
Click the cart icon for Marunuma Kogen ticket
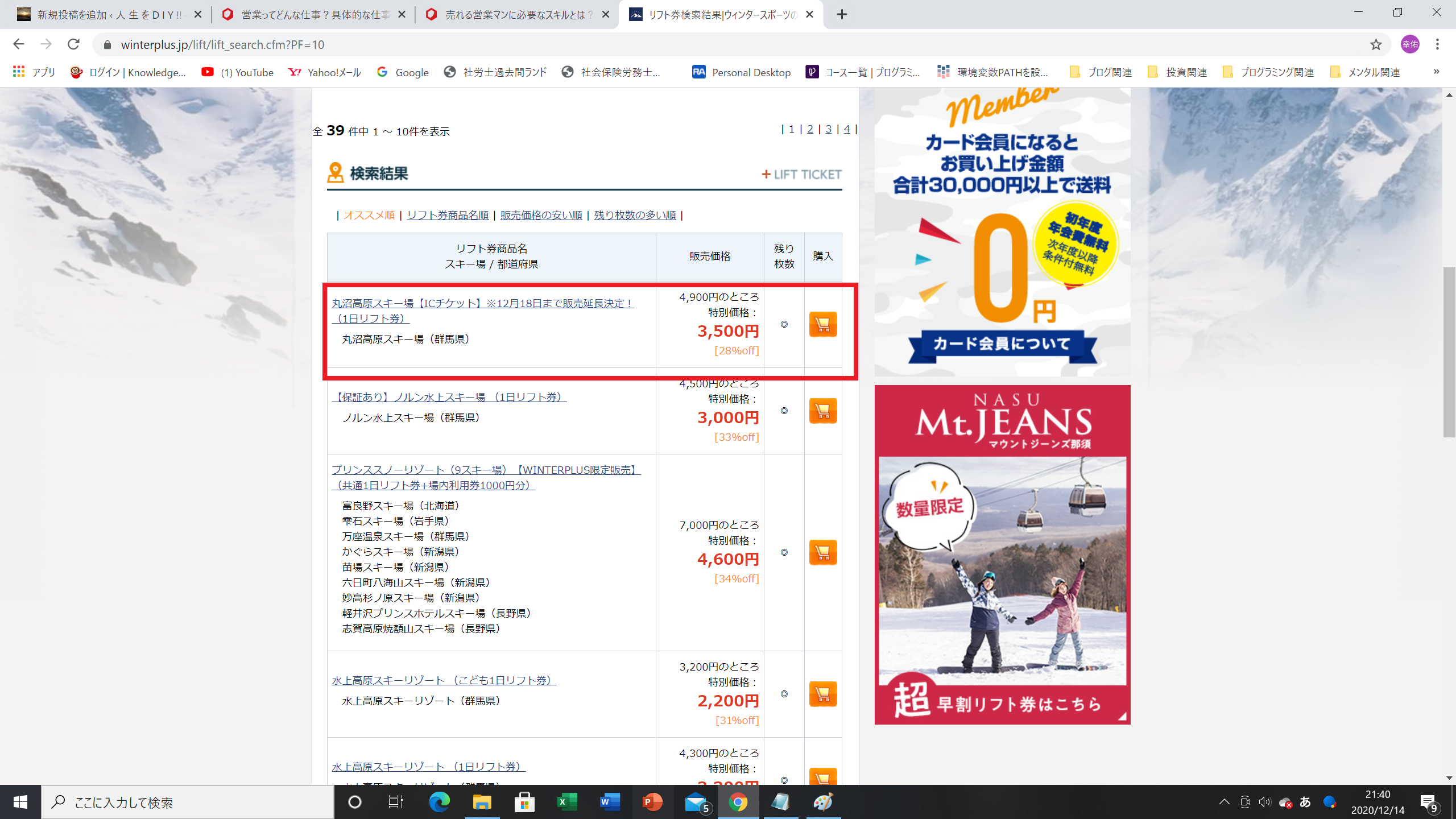822,324
